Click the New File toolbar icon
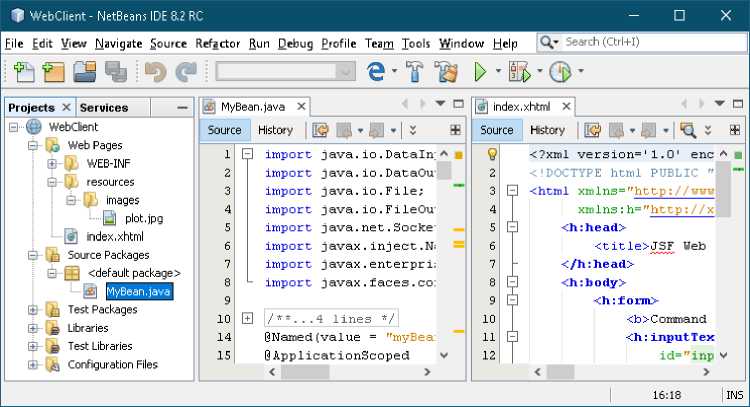 pyautogui.click(x=22, y=72)
